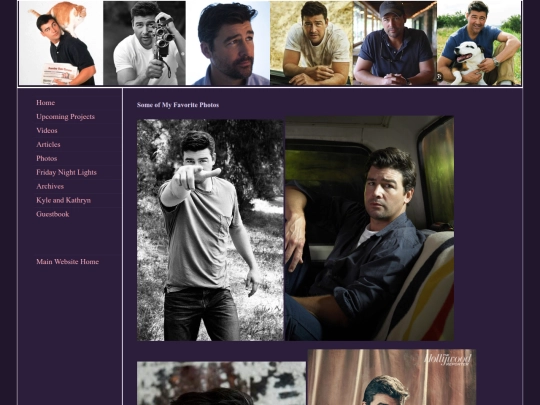Open the Guestbook page
The height and width of the screenshot is (405, 540).
tap(53, 214)
